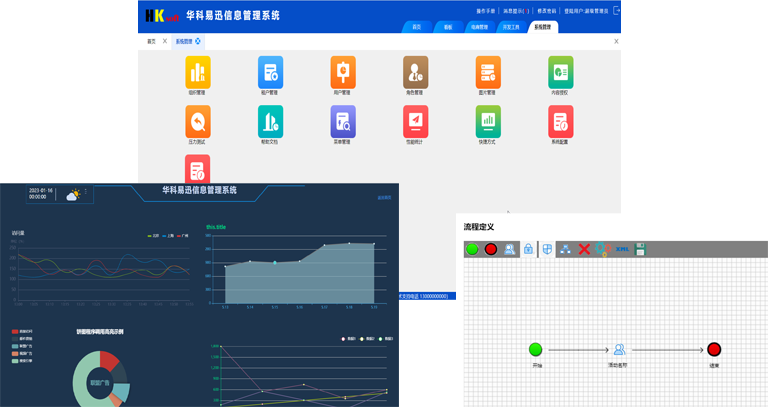
Task: Click the XML export icon in flow toolbar
Action: point(621,249)
